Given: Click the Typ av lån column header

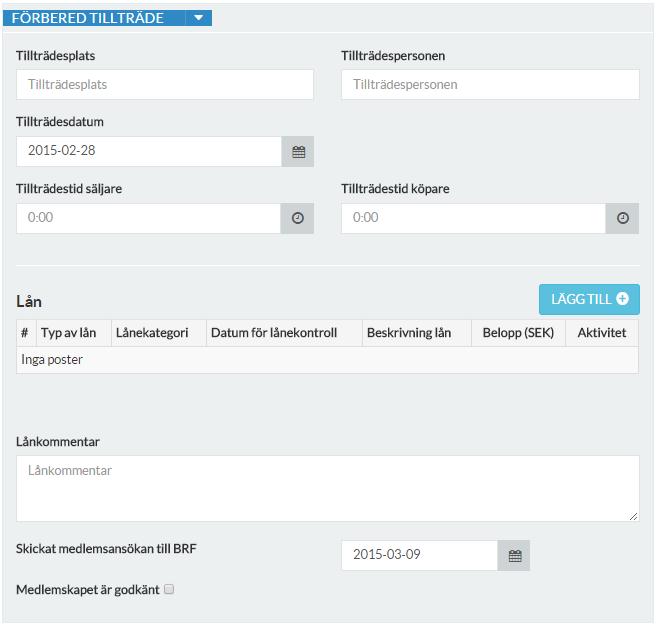Looking at the screenshot, I should (74, 333).
